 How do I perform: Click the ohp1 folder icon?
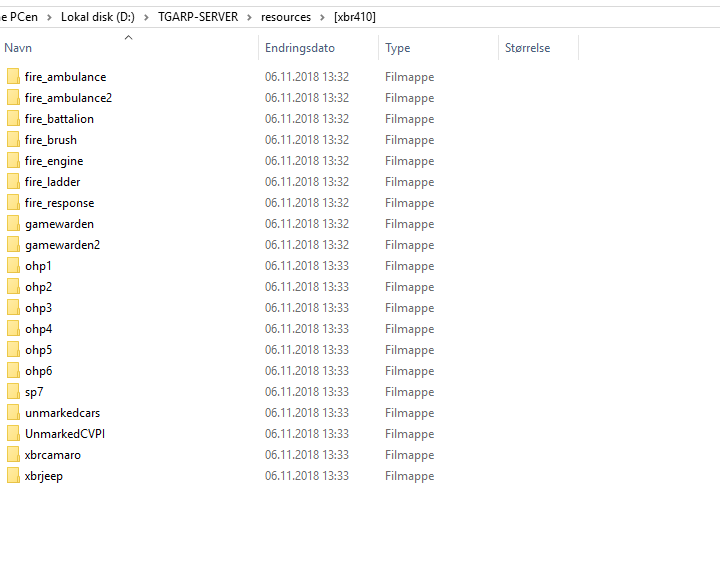coord(13,266)
